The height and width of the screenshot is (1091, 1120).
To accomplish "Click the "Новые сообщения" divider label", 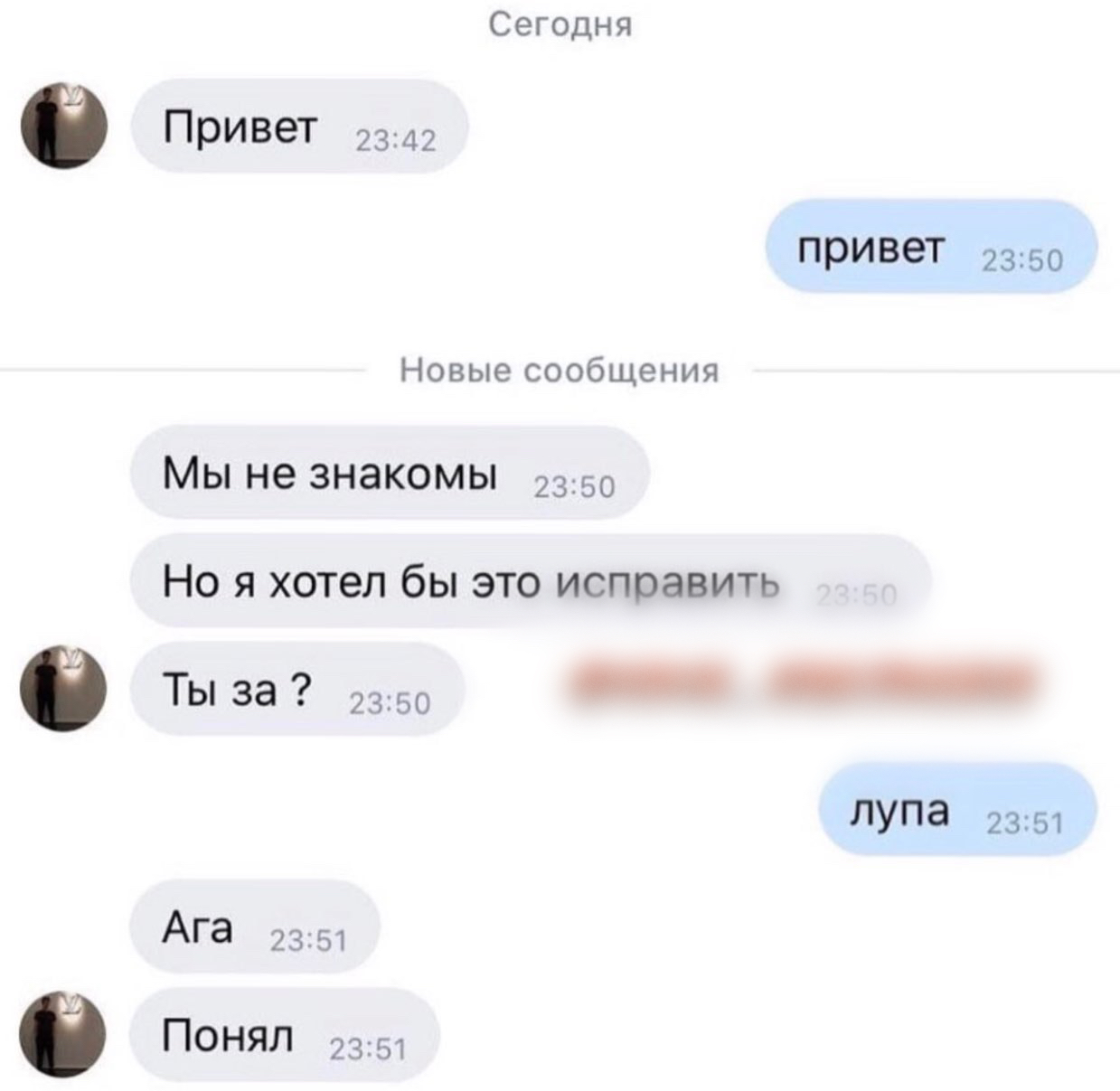I will pos(560,371).
